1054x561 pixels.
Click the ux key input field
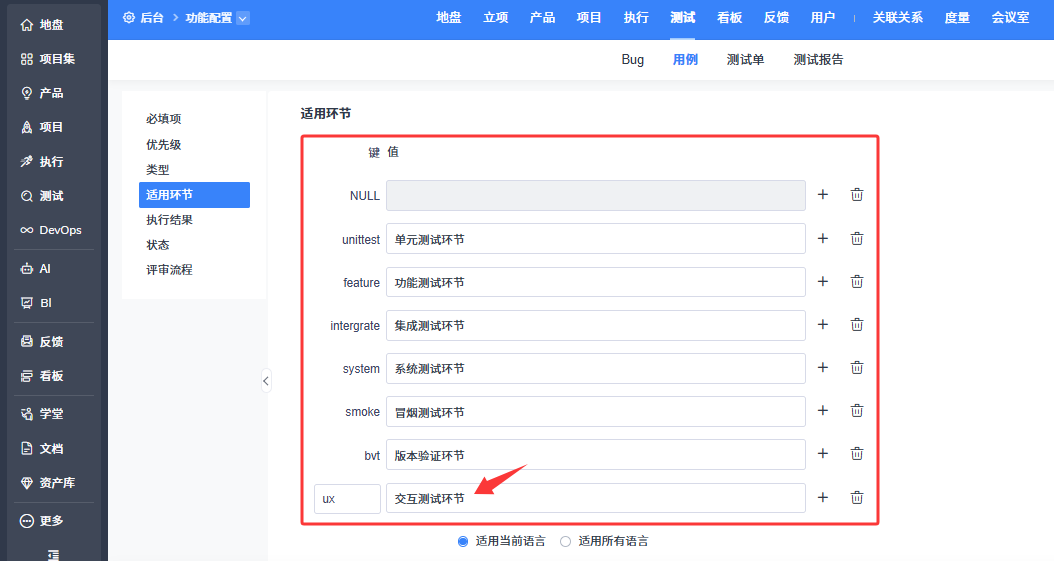347,498
